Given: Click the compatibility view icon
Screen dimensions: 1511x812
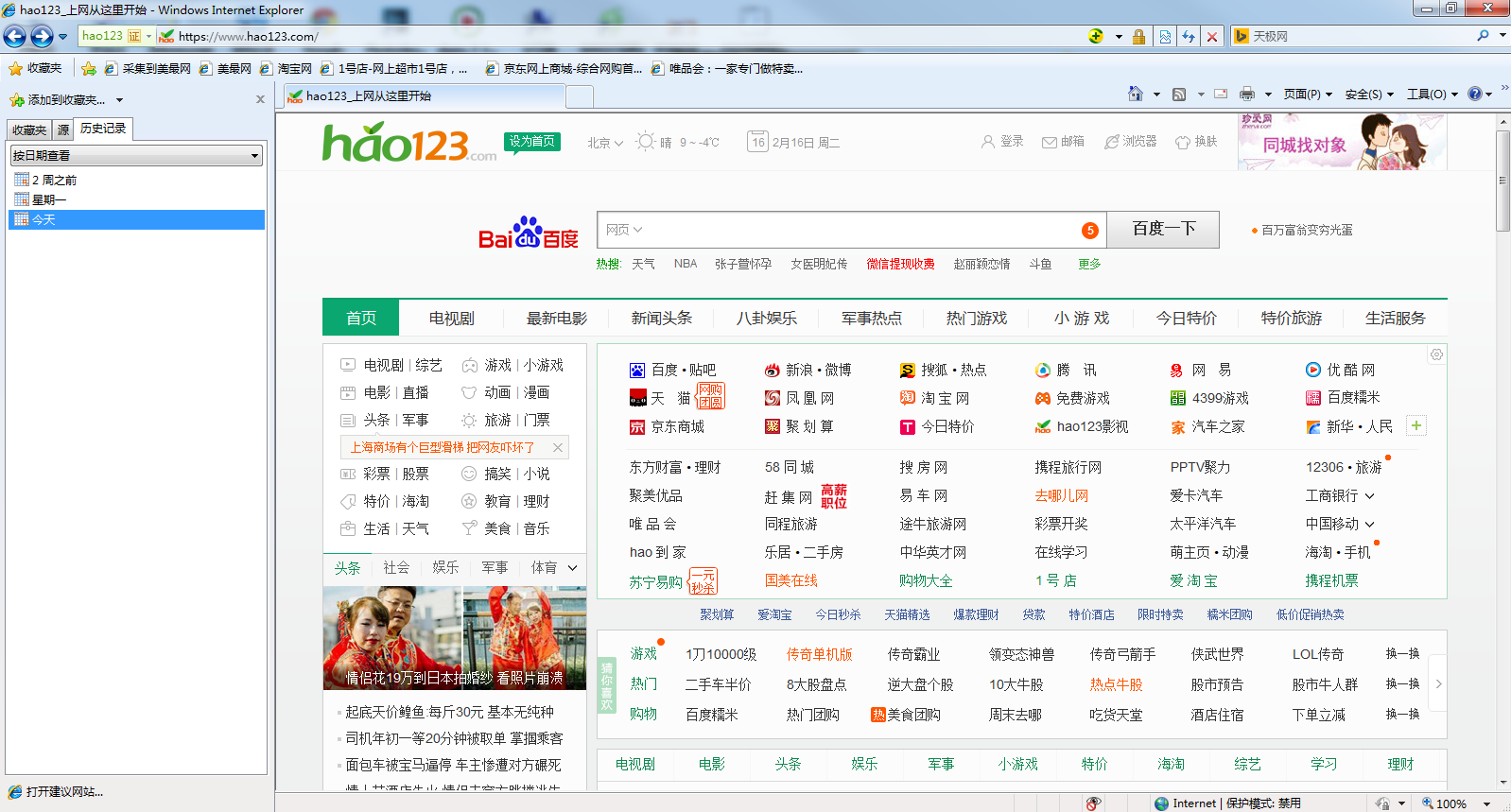Looking at the screenshot, I should click(1165, 37).
